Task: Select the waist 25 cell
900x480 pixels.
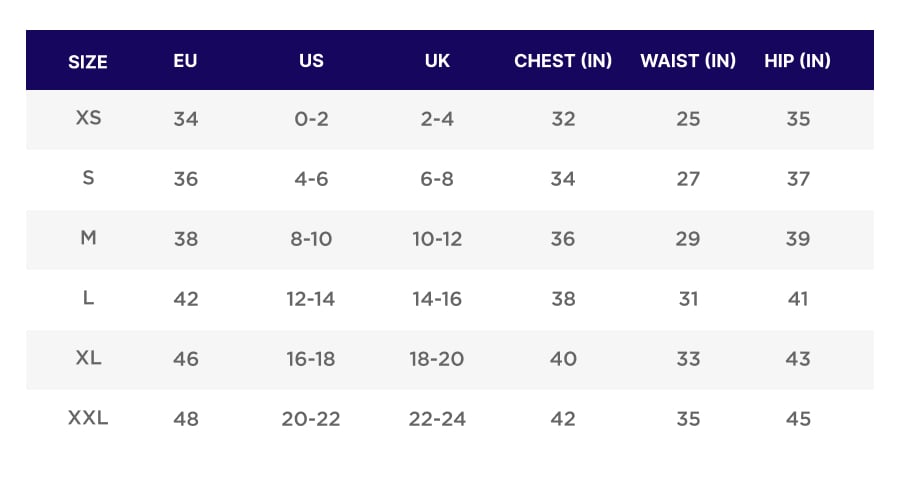Action: pyautogui.click(x=688, y=119)
